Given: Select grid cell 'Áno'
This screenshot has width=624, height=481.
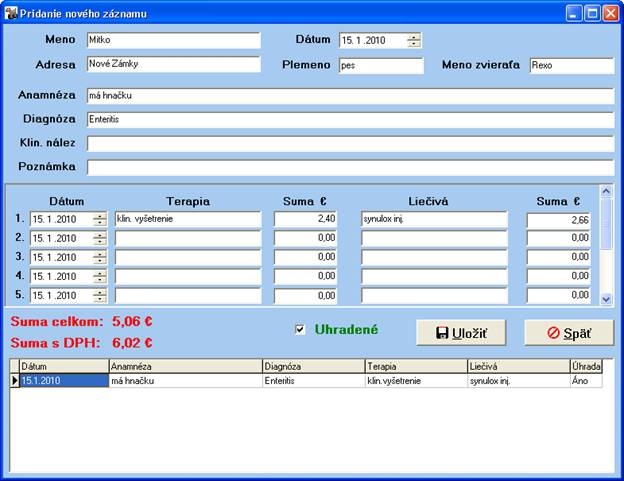Looking at the screenshot, I should click(x=586, y=381).
